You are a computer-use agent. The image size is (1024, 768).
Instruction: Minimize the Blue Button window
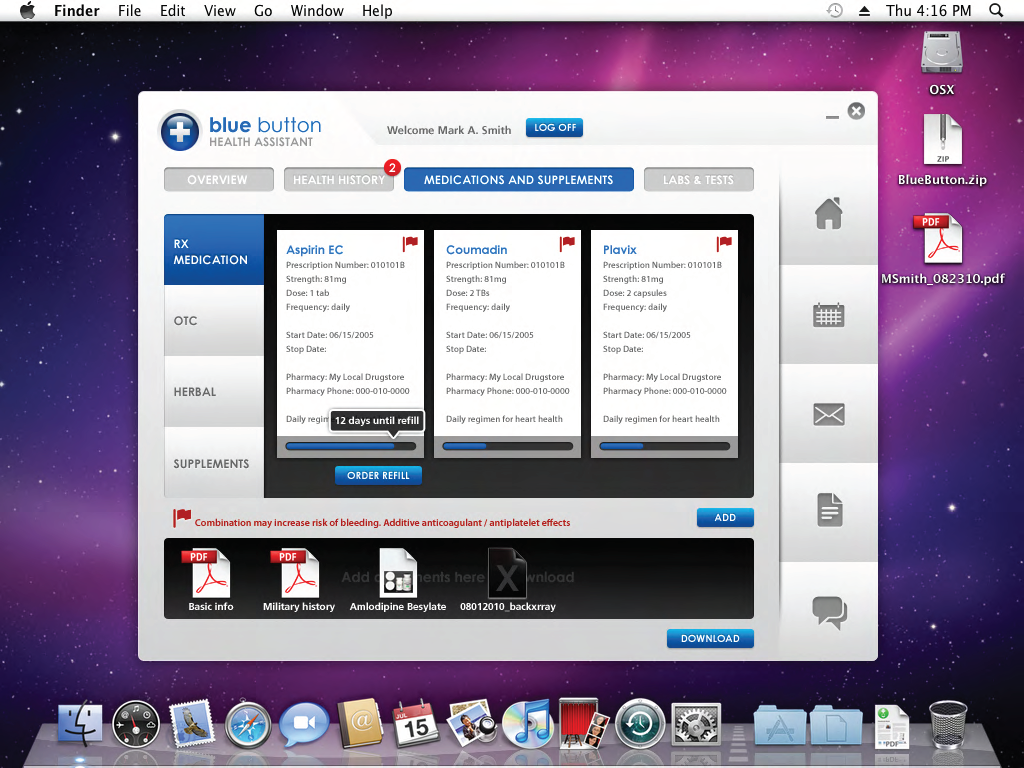click(832, 117)
